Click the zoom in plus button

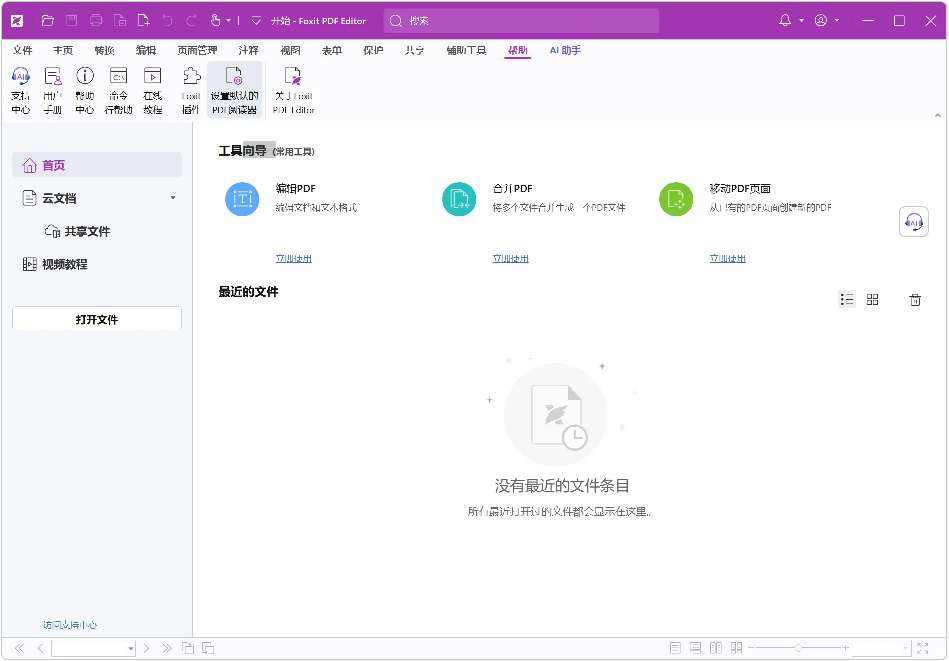(846, 648)
